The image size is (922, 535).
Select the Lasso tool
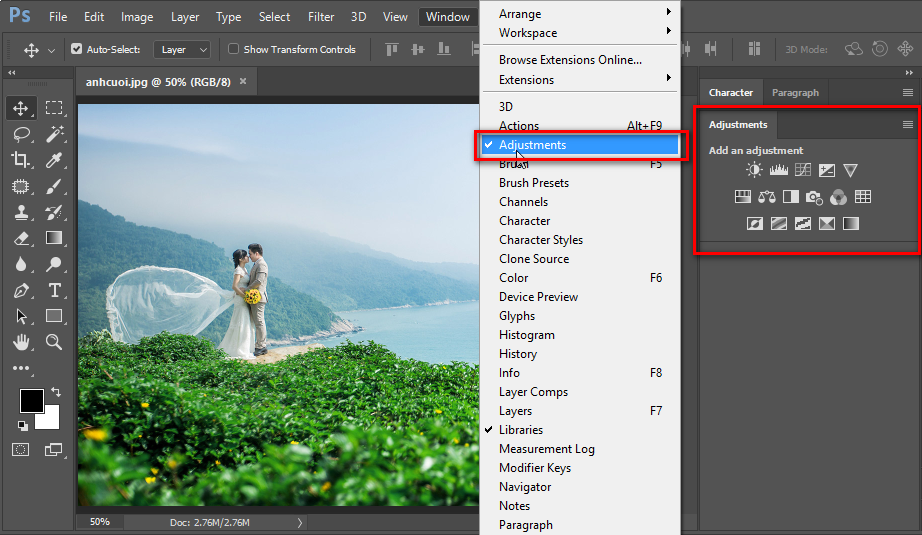[21, 134]
